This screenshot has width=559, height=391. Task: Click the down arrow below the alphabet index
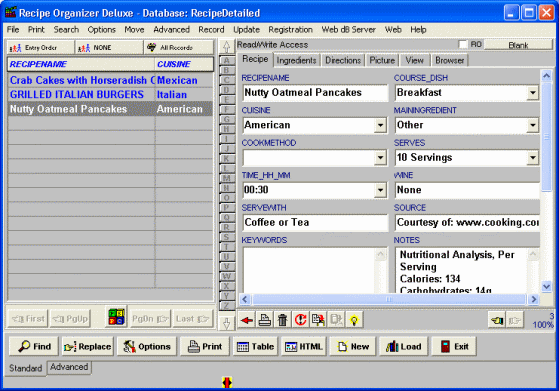[x=226, y=323]
